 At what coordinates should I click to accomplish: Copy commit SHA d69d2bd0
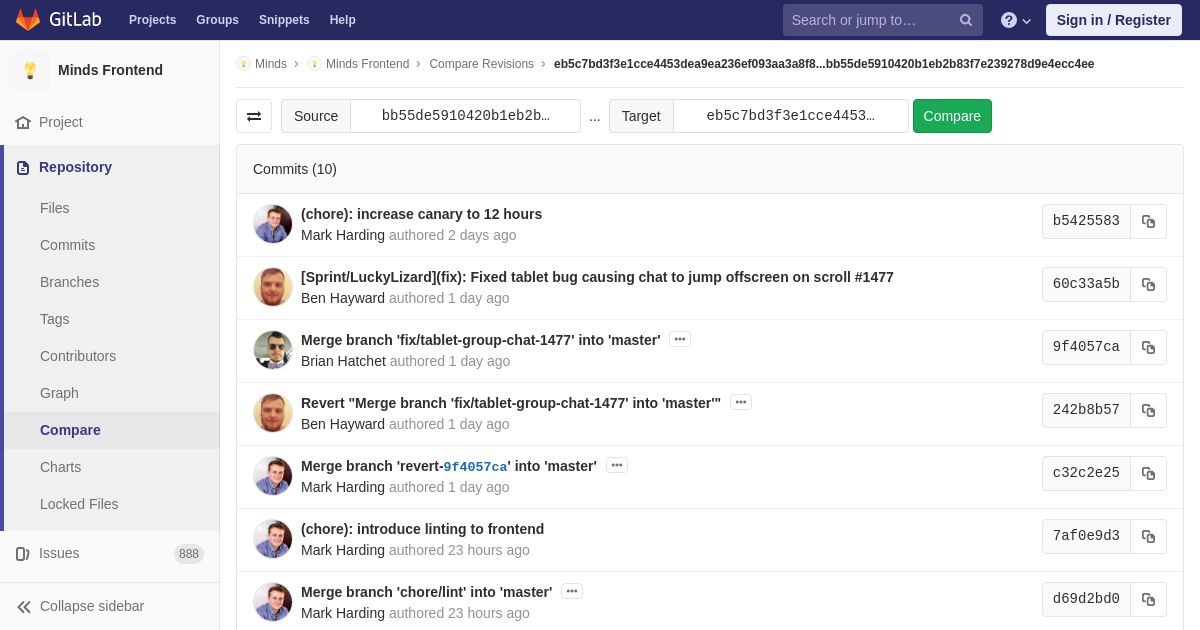coord(1149,600)
